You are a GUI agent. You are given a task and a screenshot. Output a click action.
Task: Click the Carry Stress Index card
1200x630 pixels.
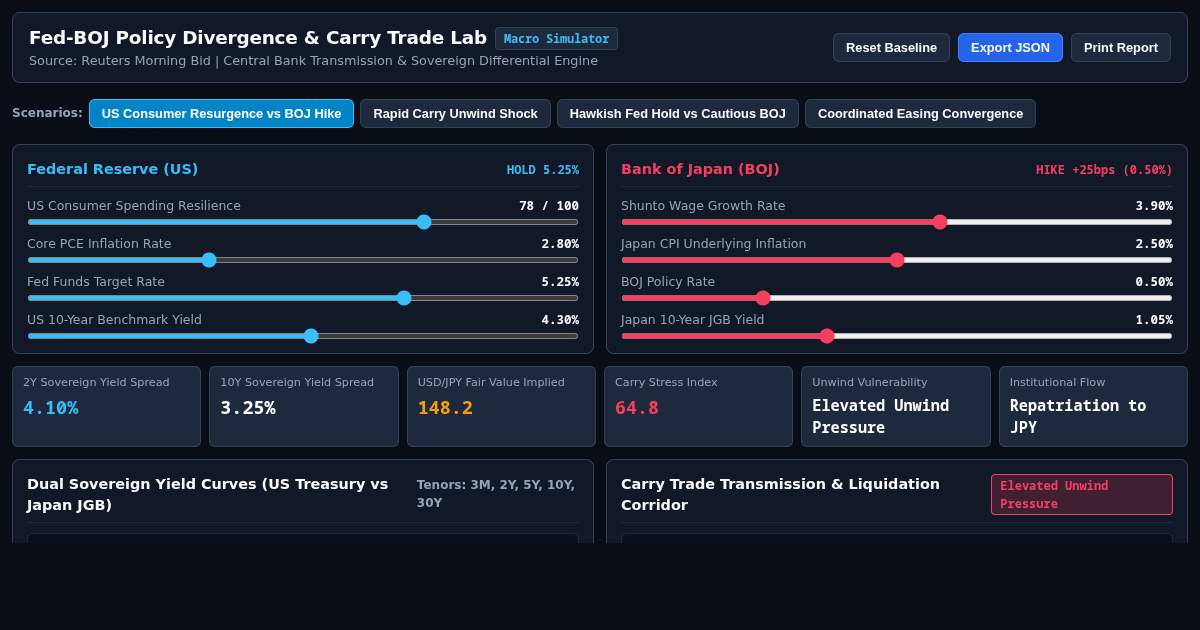[x=698, y=406]
